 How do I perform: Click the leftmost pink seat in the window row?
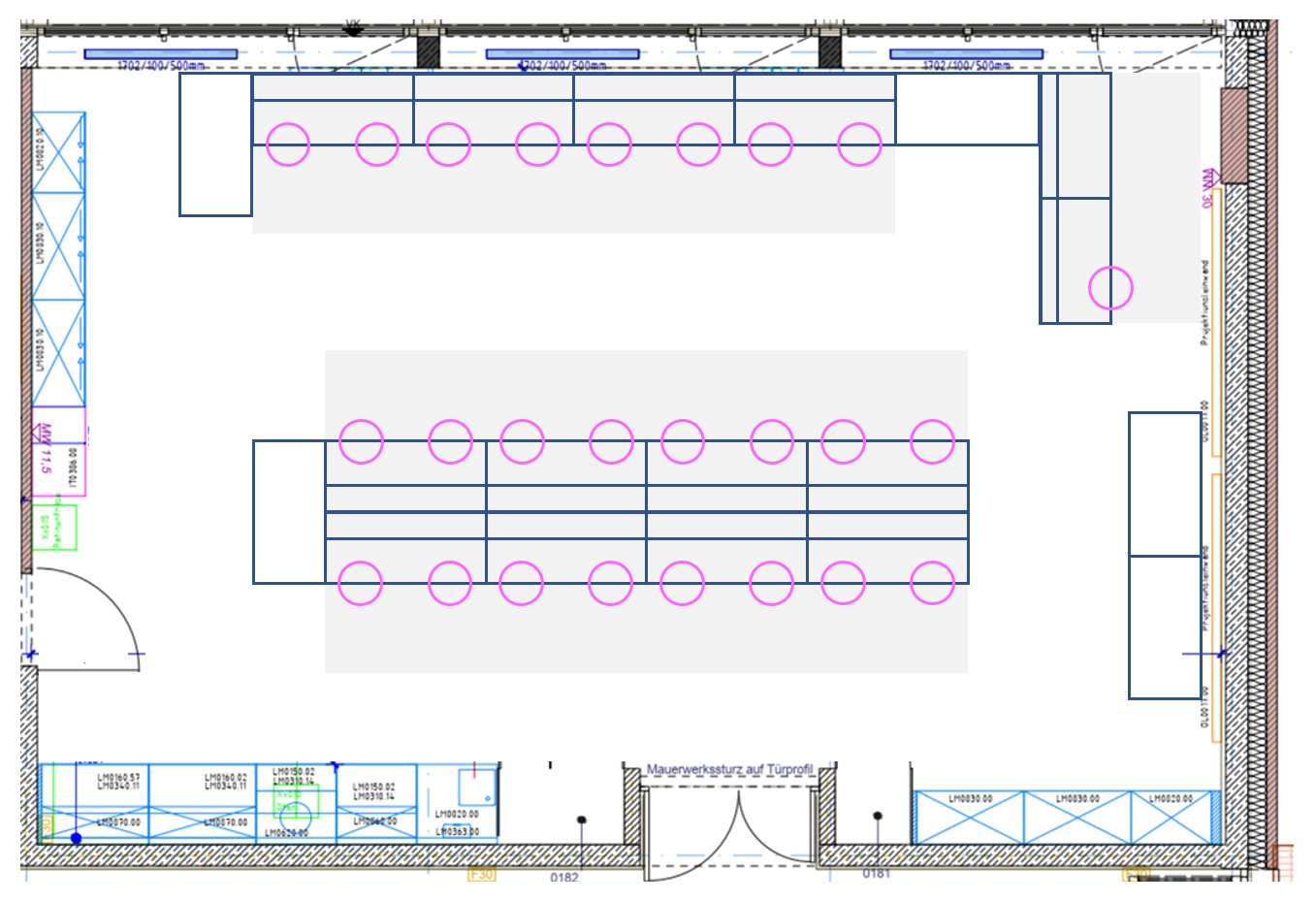[288, 145]
